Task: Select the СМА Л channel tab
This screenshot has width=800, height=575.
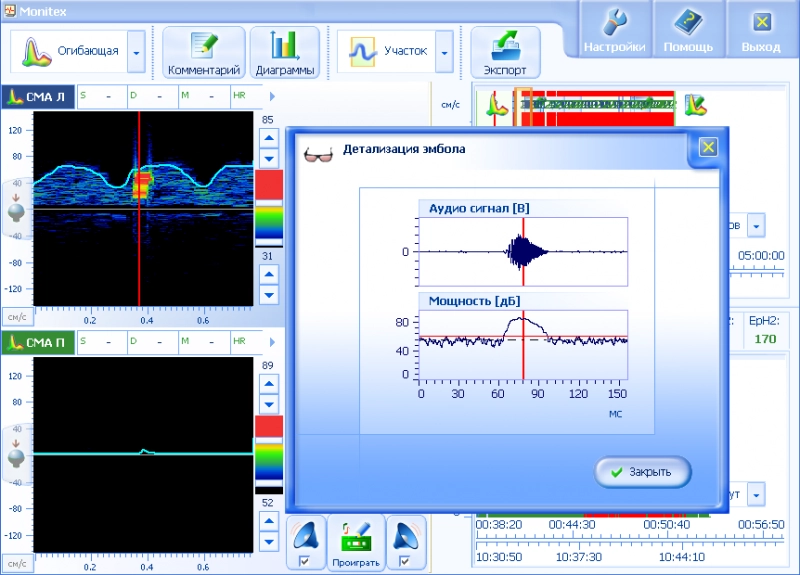Action: coord(37,97)
